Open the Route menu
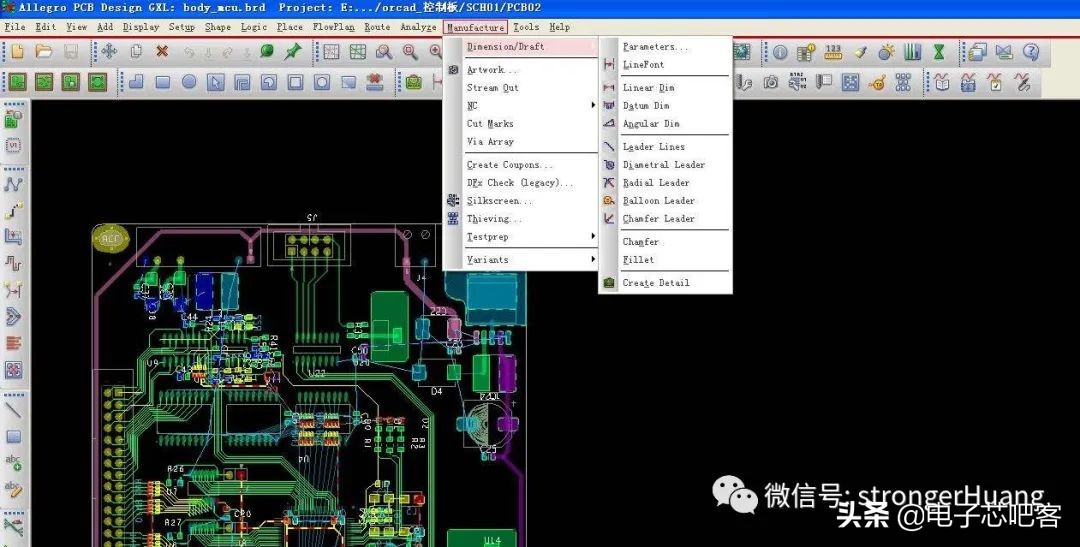The width and height of the screenshot is (1080, 547). coord(377,27)
